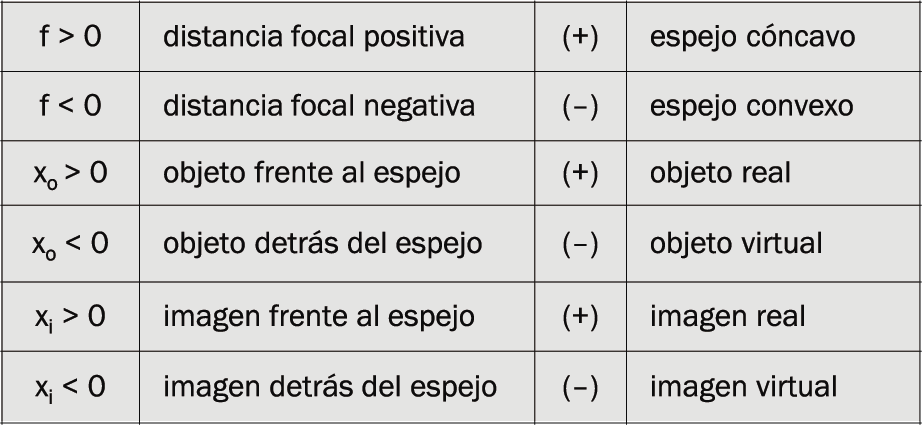Screen dimensions: 922x425
Task: Select the 'distancia focal positiva' text
Action: 313,37
